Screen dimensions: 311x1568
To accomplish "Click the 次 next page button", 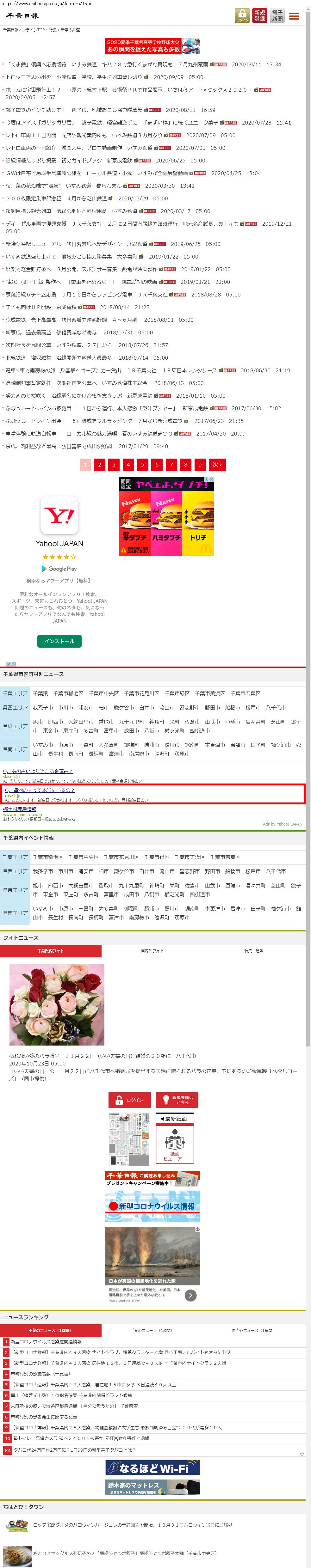I will tap(217, 464).
